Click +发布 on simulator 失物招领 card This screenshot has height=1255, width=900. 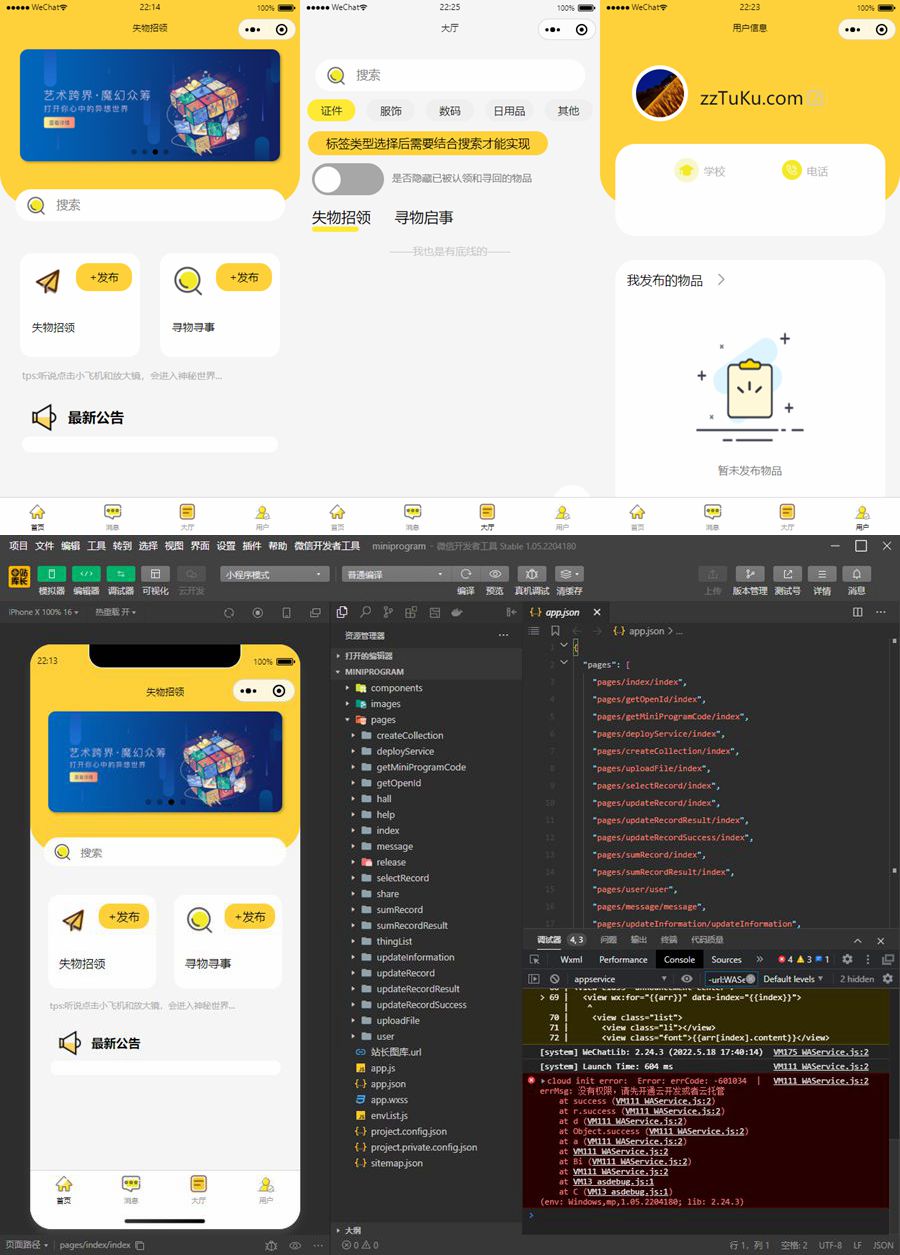124,917
